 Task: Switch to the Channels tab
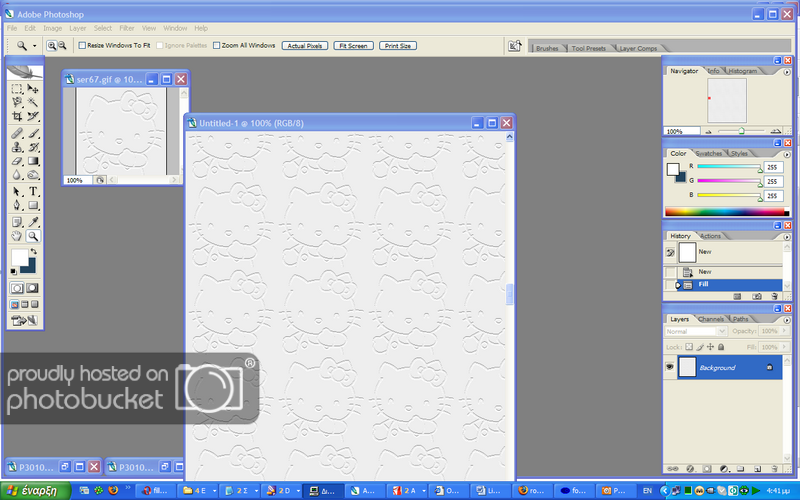pyautogui.click(x=711, y=319)
